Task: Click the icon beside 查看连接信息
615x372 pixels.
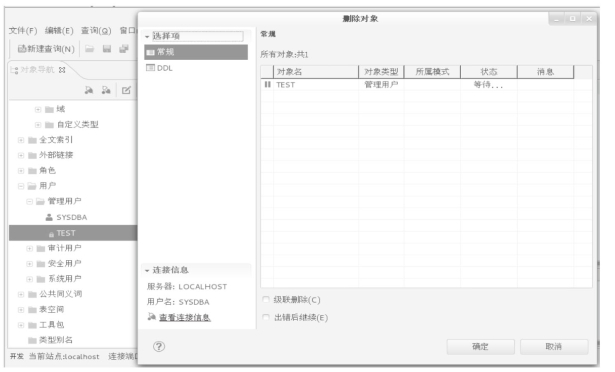Action: [151, 316]
